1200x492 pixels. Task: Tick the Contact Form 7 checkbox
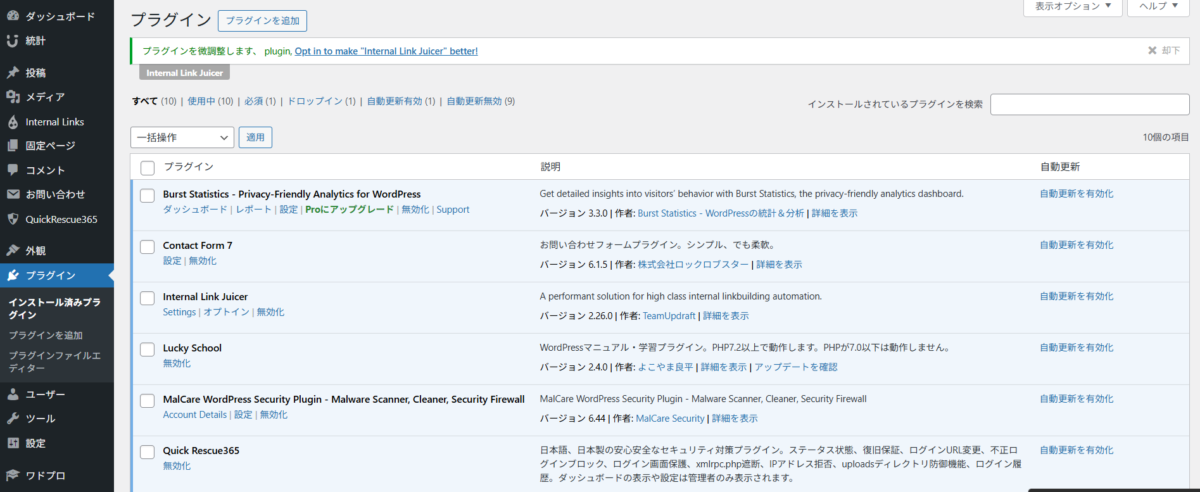147,246
